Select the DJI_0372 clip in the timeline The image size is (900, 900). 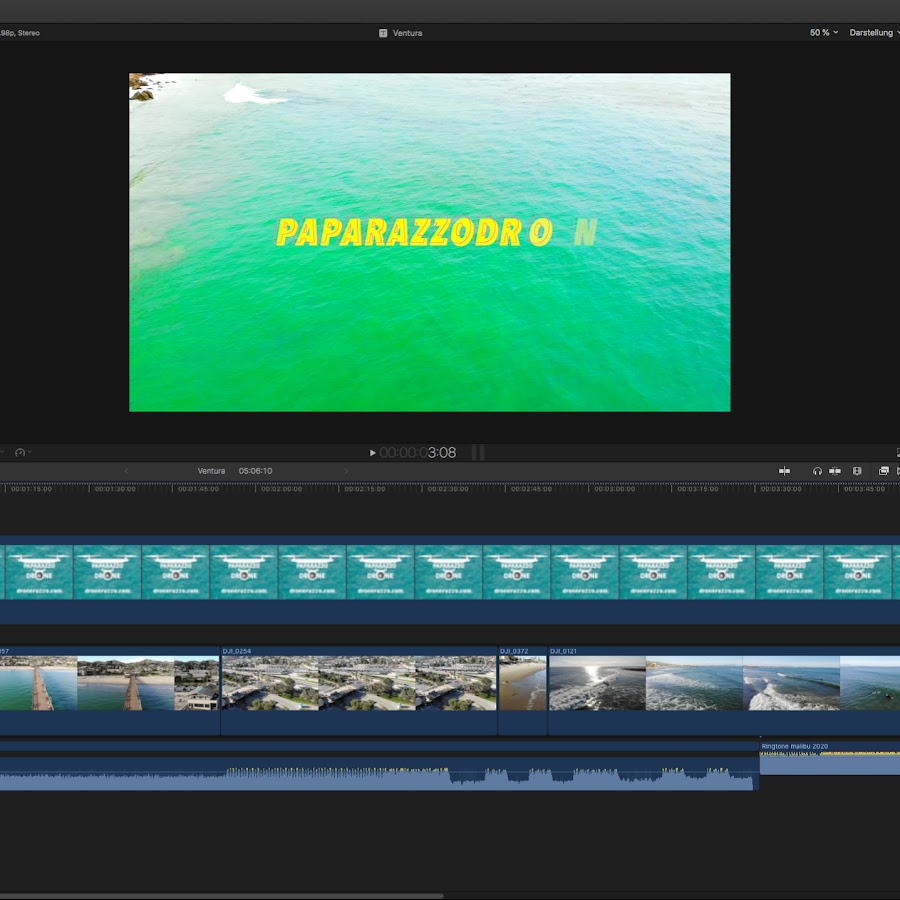pos(522,690)
